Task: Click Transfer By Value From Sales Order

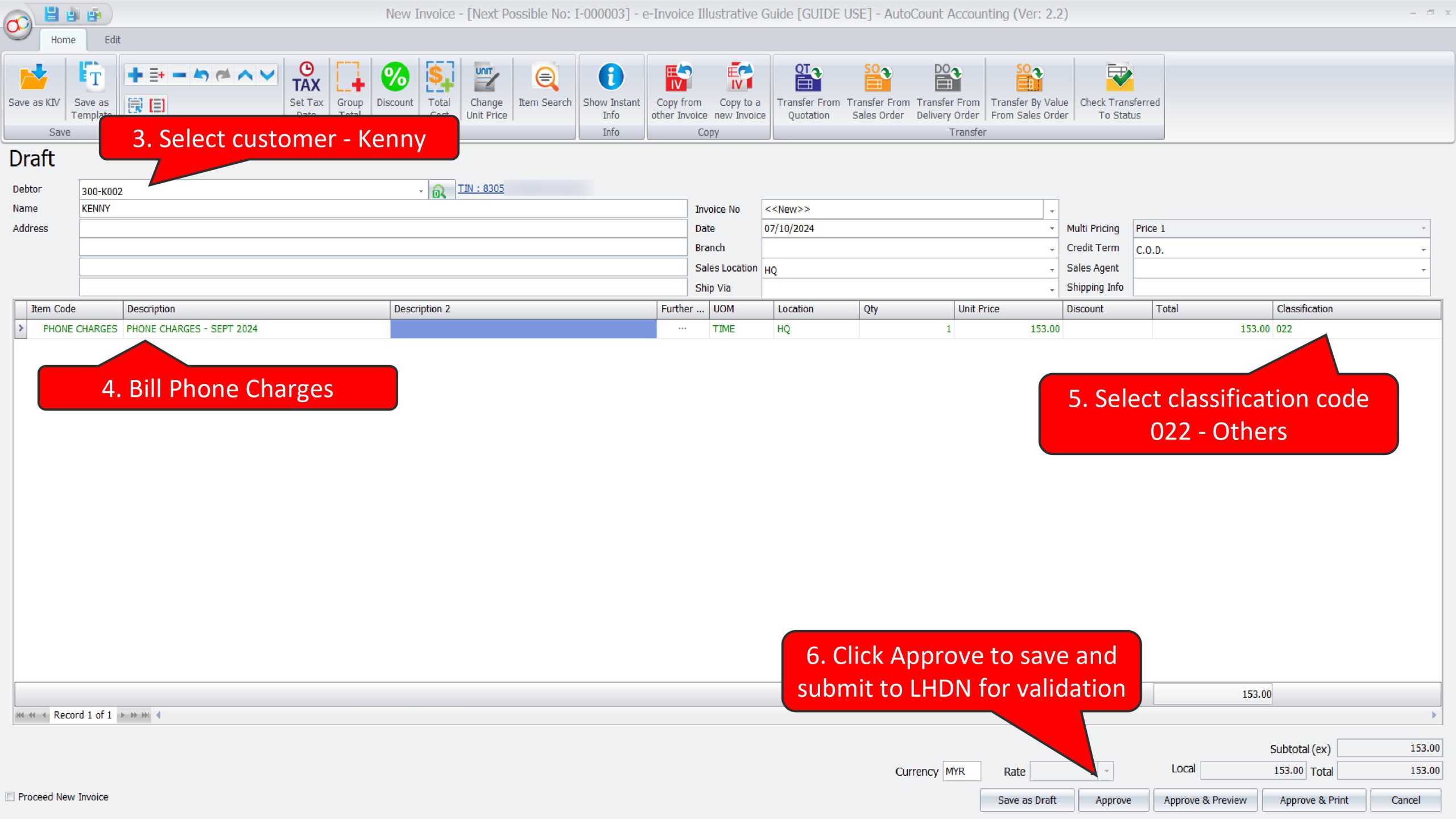Action: click(1029, 91)
